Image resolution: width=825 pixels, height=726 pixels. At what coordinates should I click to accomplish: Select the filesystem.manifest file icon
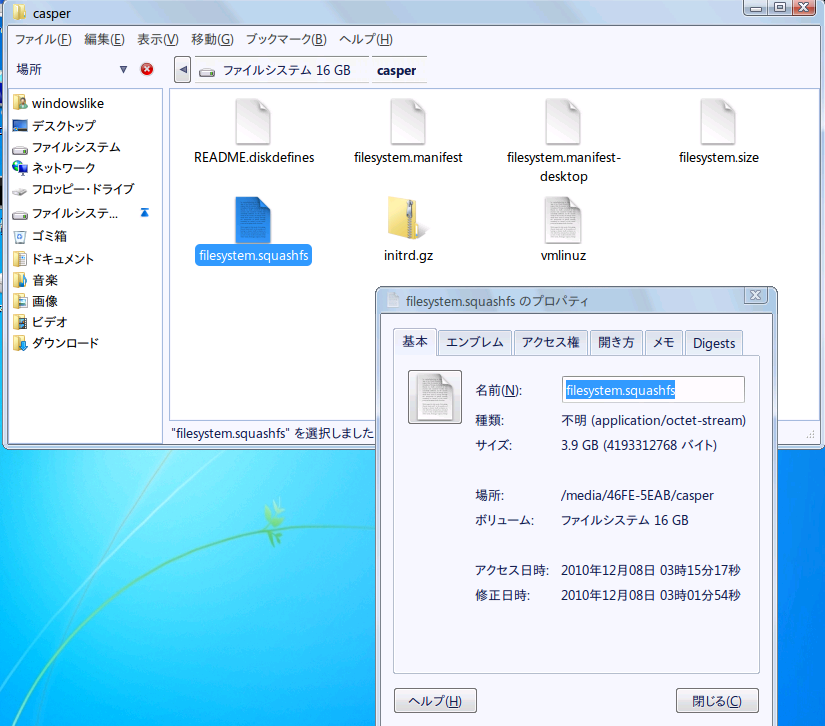pyautogui.click(x=408, y=122)
